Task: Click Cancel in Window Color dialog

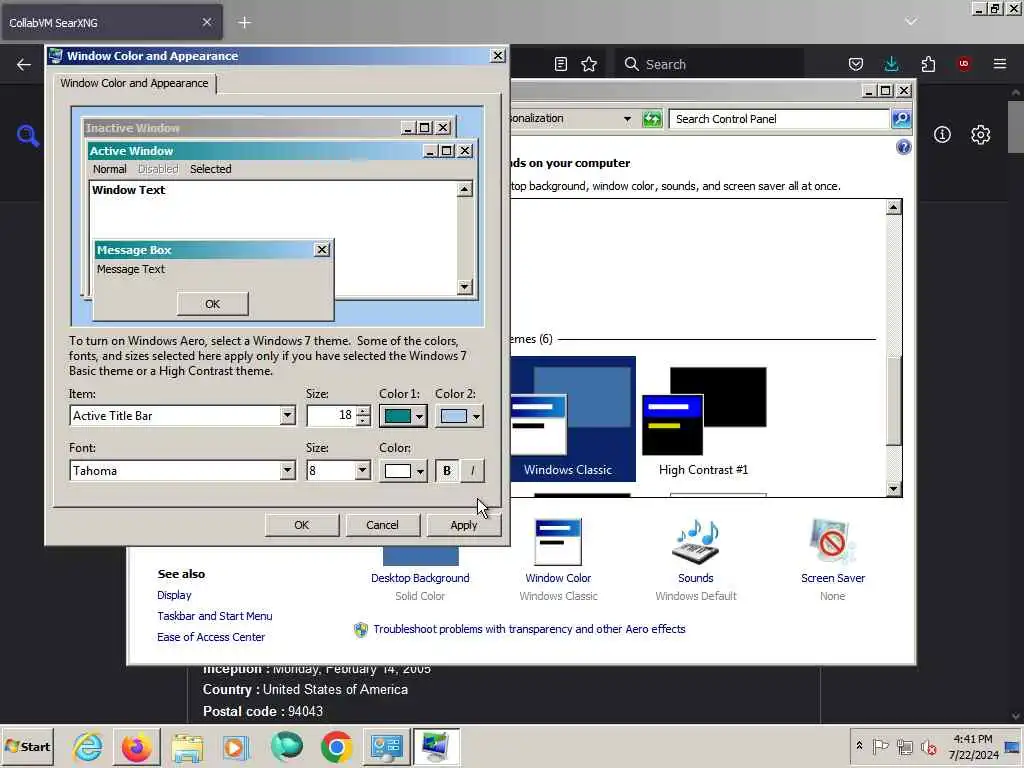Action: (382, 525)
